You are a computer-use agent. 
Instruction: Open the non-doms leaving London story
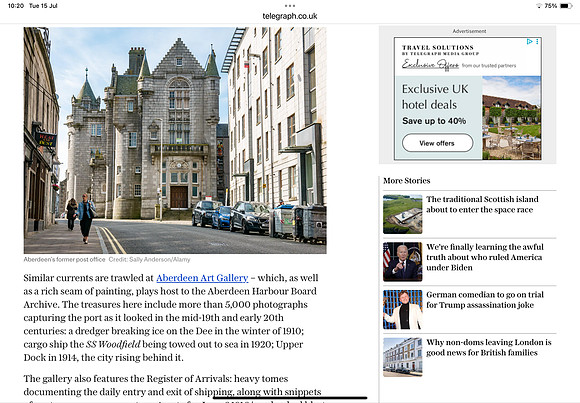tap(488, 347)
